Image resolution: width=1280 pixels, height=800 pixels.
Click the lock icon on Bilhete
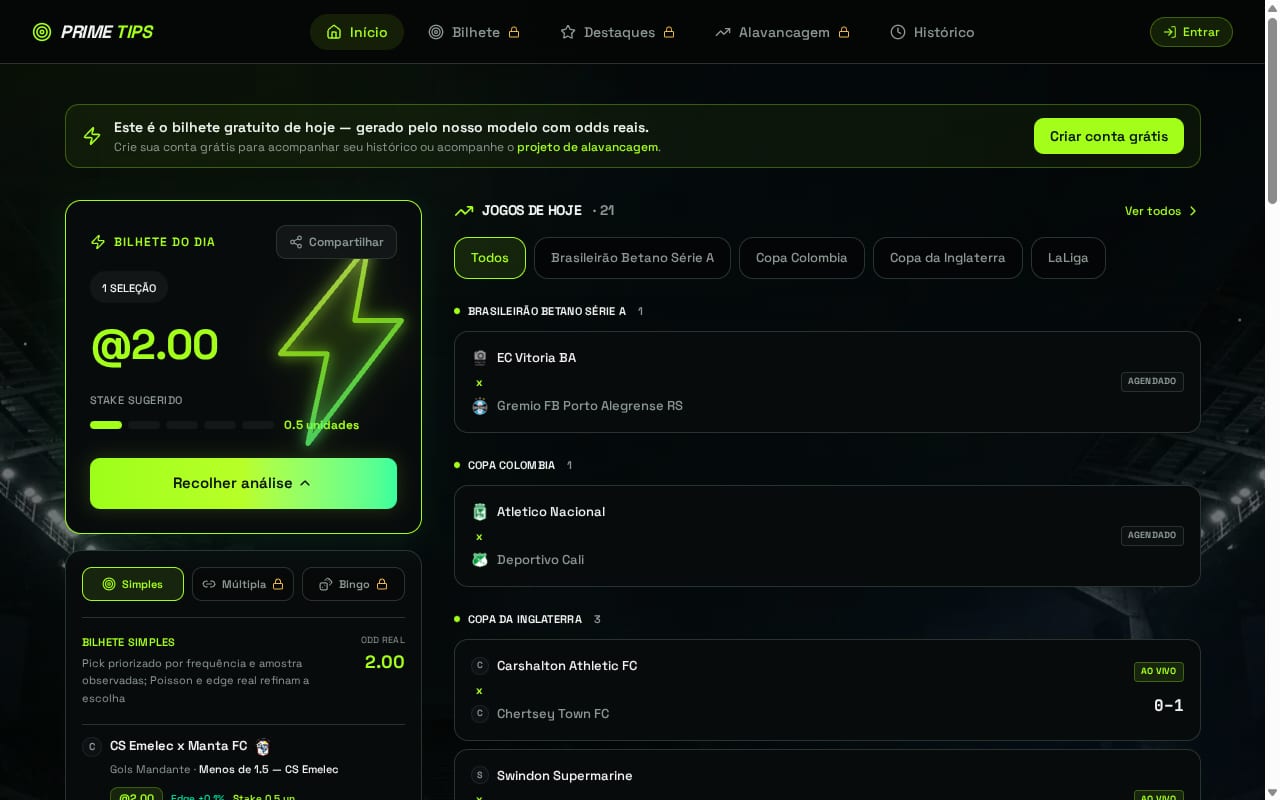pos(514,32)
